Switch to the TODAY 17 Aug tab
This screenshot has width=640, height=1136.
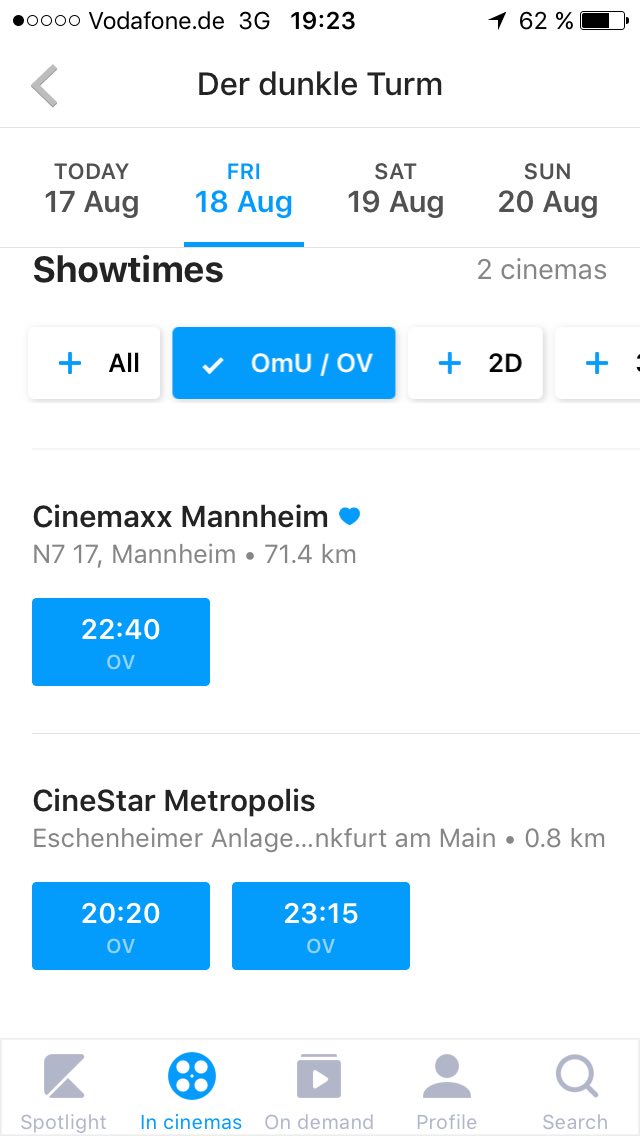click(x=92, y=189)
